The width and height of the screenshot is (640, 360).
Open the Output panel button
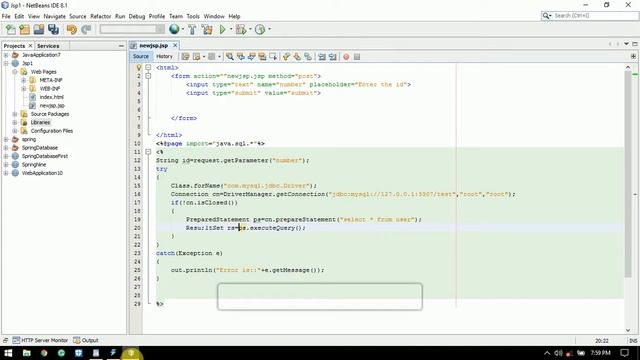pos(86,340)
